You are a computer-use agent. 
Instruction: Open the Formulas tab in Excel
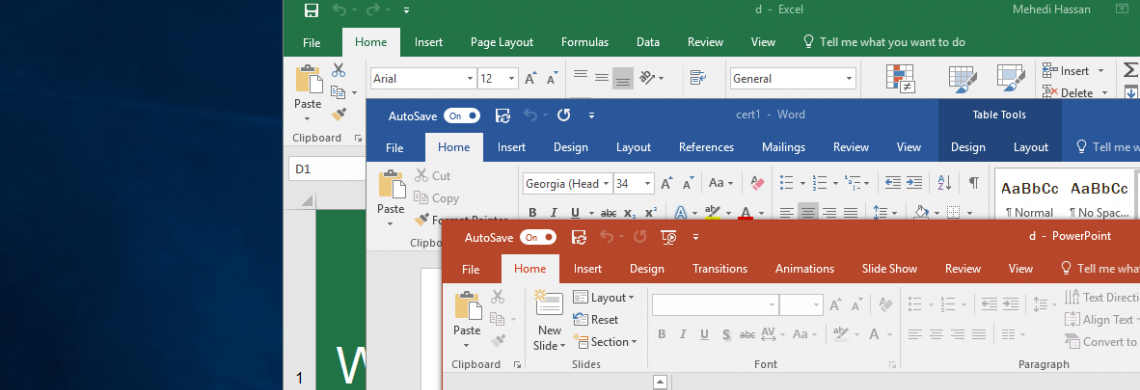585,42
